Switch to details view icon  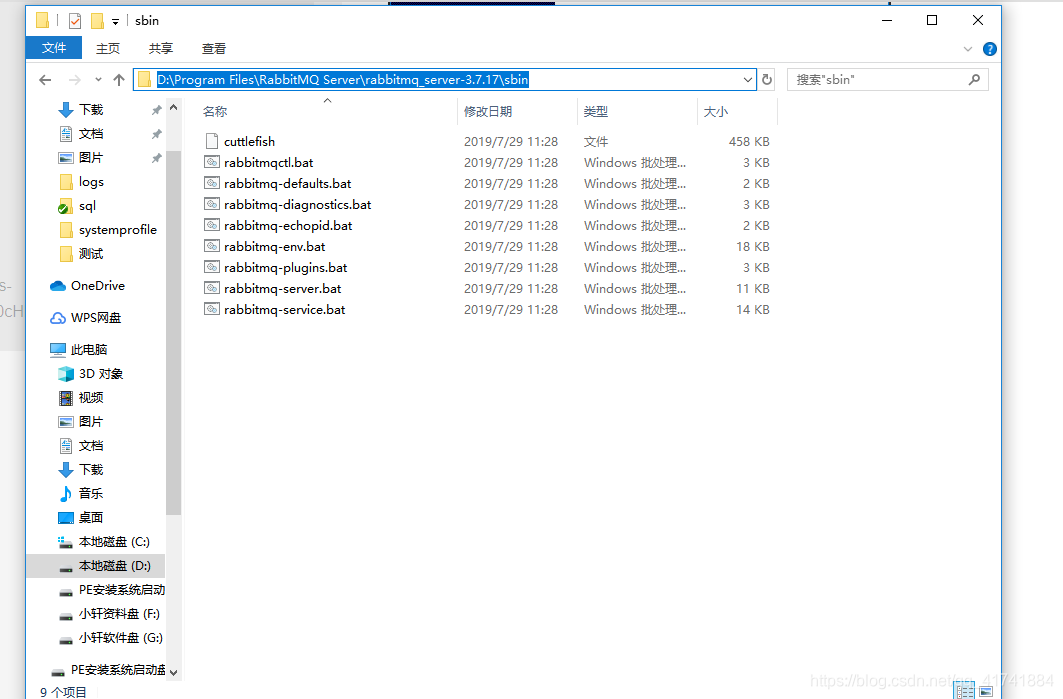pos(965,691)
